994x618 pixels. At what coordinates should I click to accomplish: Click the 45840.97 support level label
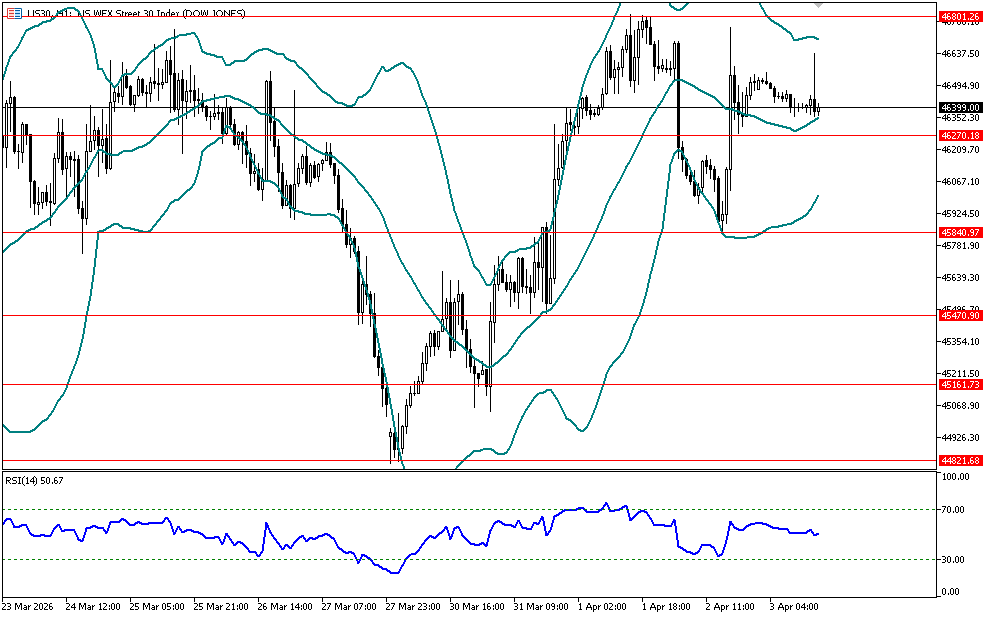coord(960,232)
